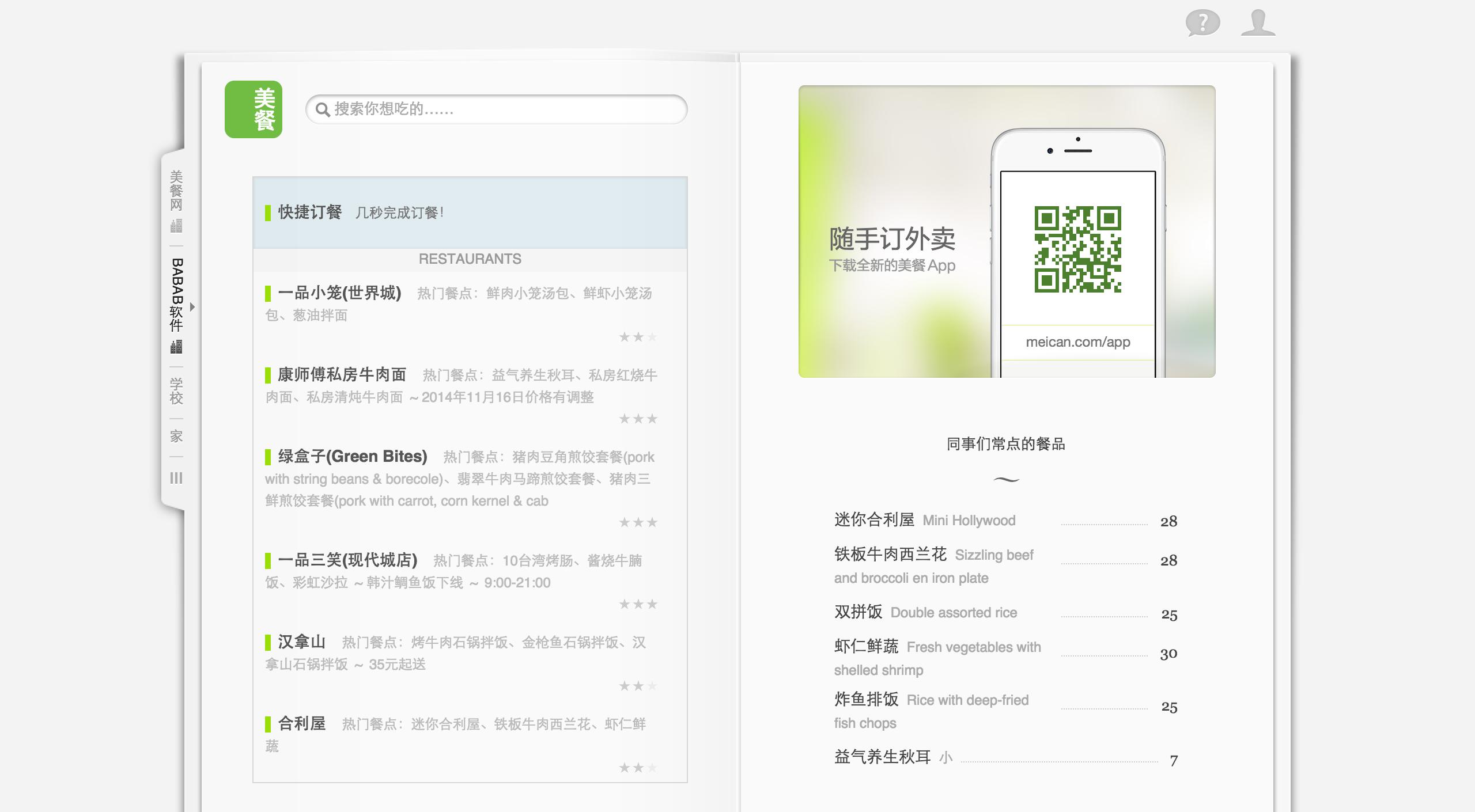The width and height of the screenshot is (1475, 812).
Task: Click the green 美餐 logo
Action: (254, 109)
